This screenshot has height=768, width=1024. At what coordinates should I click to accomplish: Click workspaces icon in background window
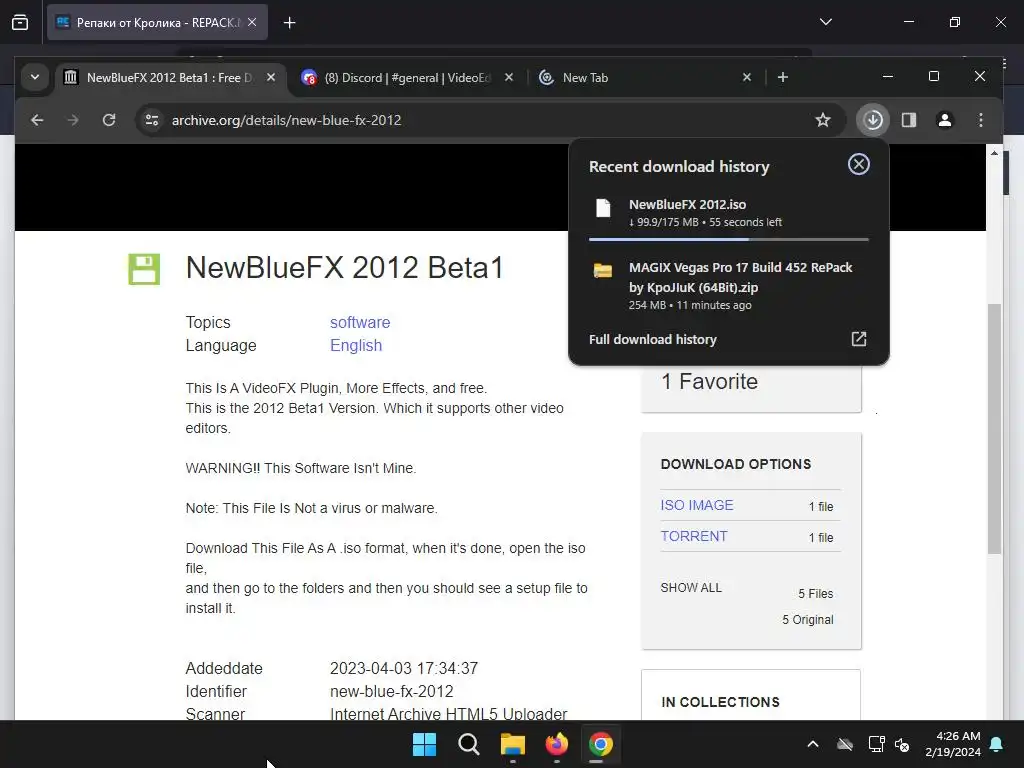(20, 22)
